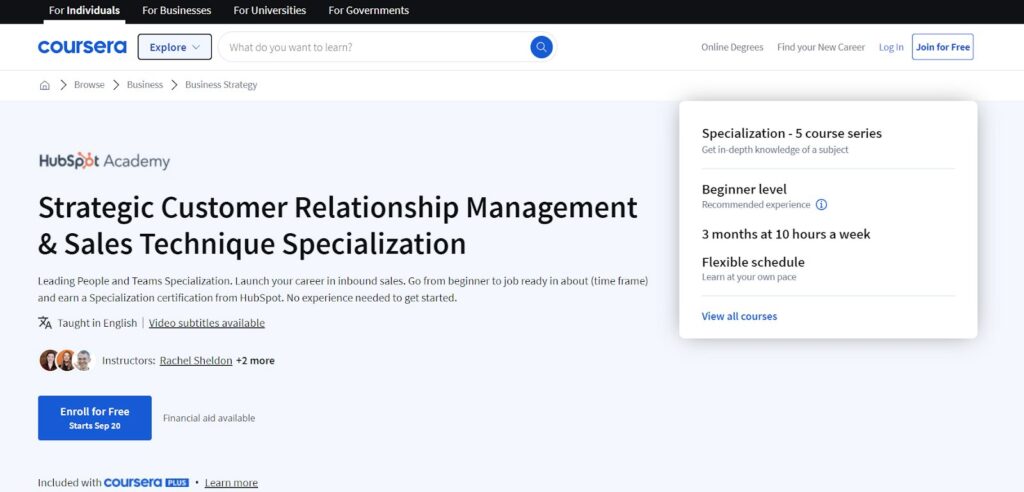1024x492 pixels.
Task: Click the Flexible schedule text
Action: pos(753,262)
